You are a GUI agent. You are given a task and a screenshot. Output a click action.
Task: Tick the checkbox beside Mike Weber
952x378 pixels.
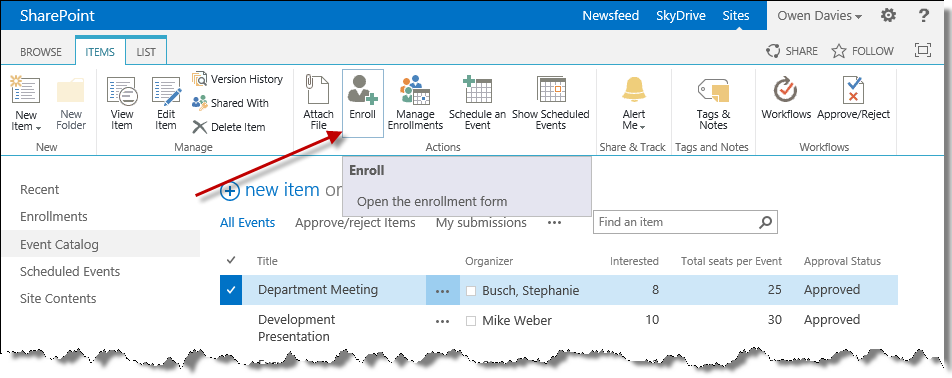point(471,322)
